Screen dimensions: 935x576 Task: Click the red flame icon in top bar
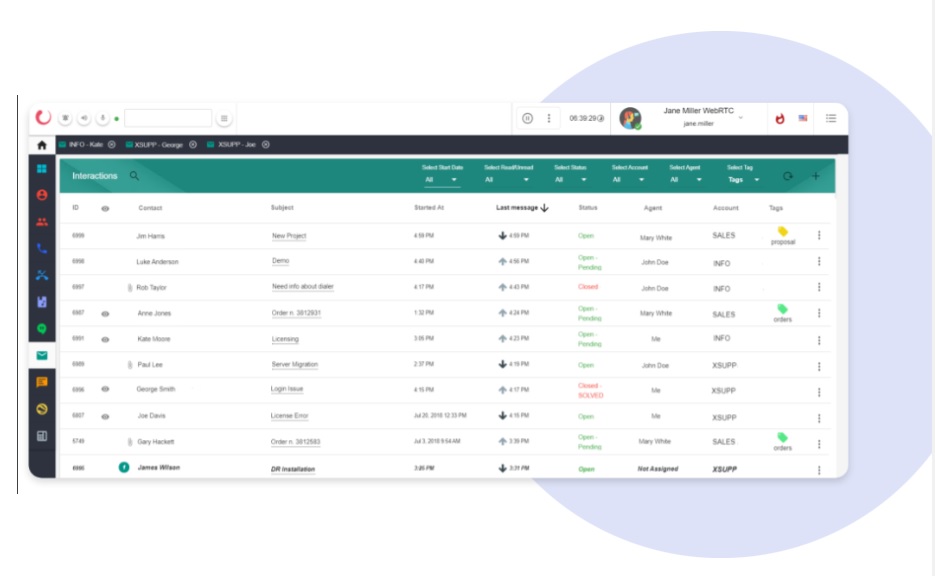click(x=779, y=119)
